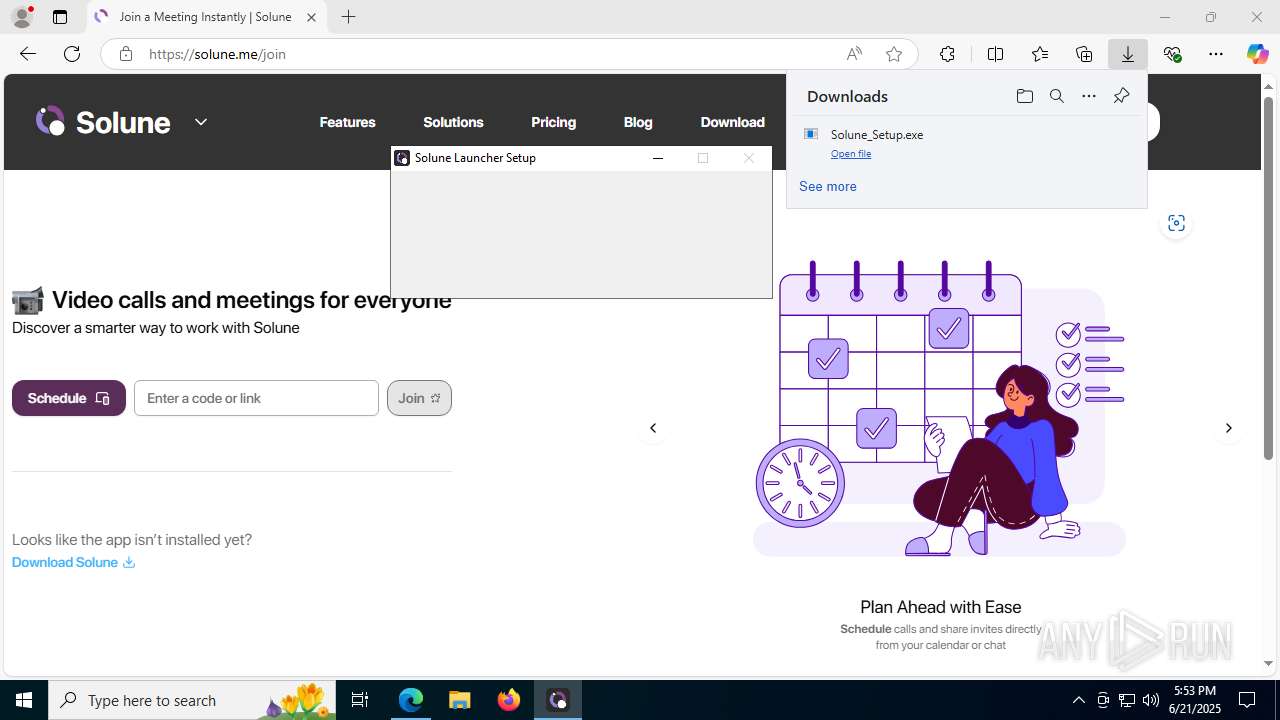Image resolution: width=1280 pixels, height=720 pixels.
Task: Add this page to favorites star
Action: (x=894, y=54)
